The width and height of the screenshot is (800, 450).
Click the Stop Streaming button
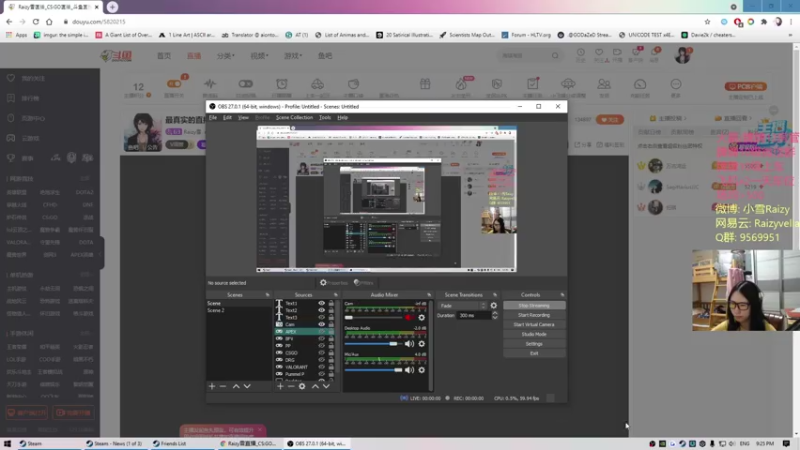click(534, 306)
